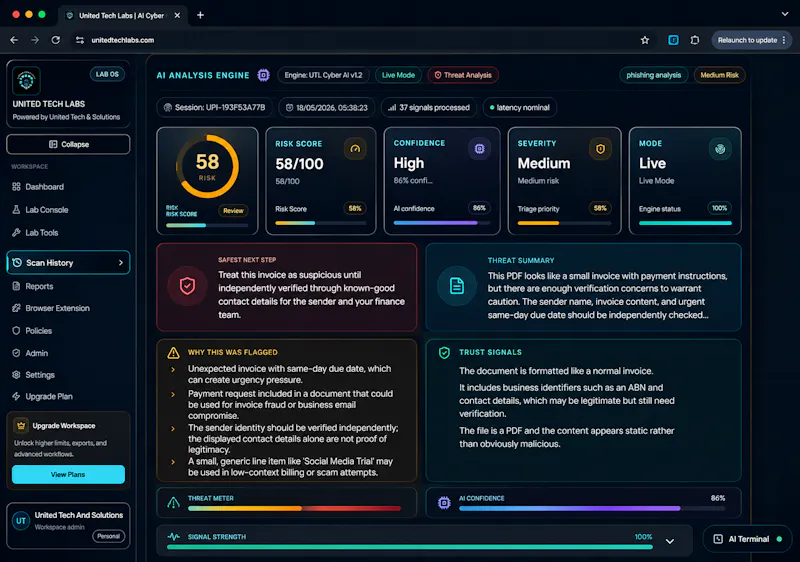Click the 37 signals processed chip
The width and height of the screenshot is (800, 562).
429,108
